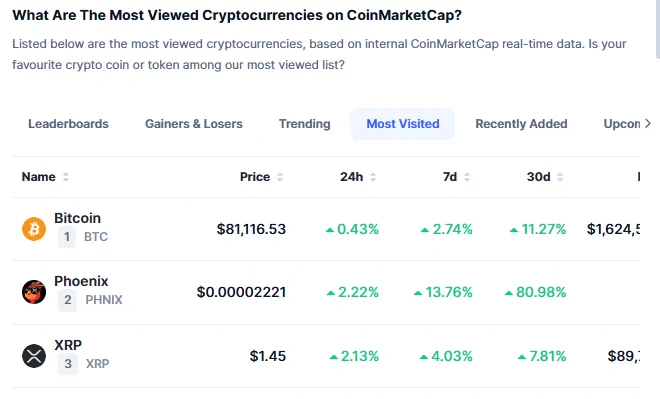Click the page vertical scrollbar thumb
The image size is (660, 399).
658,29
